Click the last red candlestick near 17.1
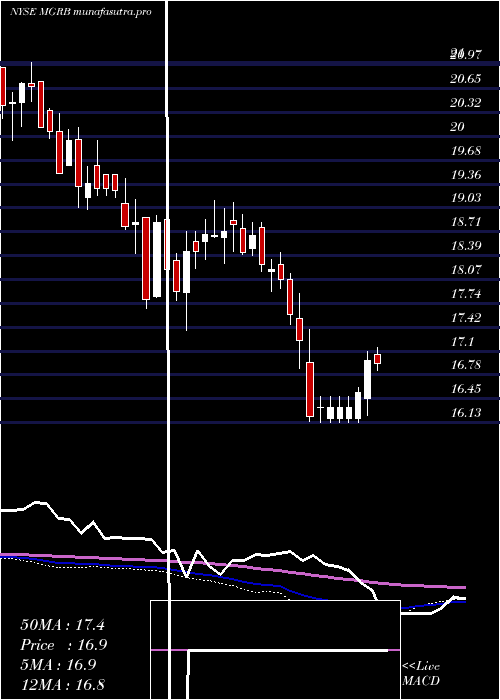Viewport: 500px width, 700px height. (377, 358)
